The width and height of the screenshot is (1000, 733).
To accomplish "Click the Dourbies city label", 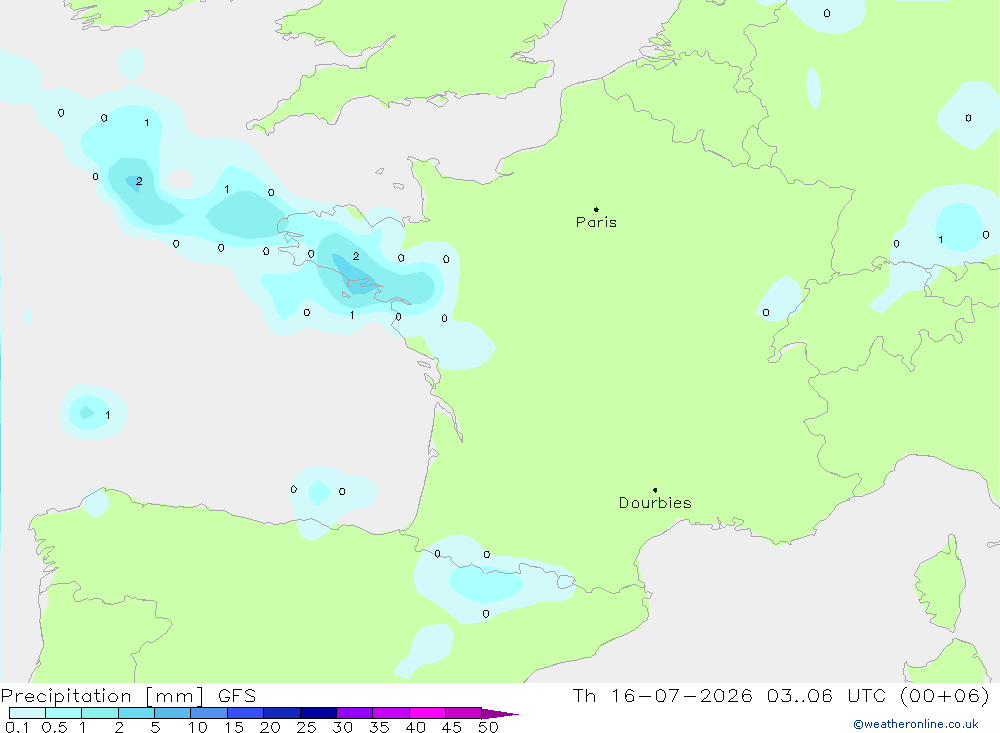I will click(x=655, y=503).
